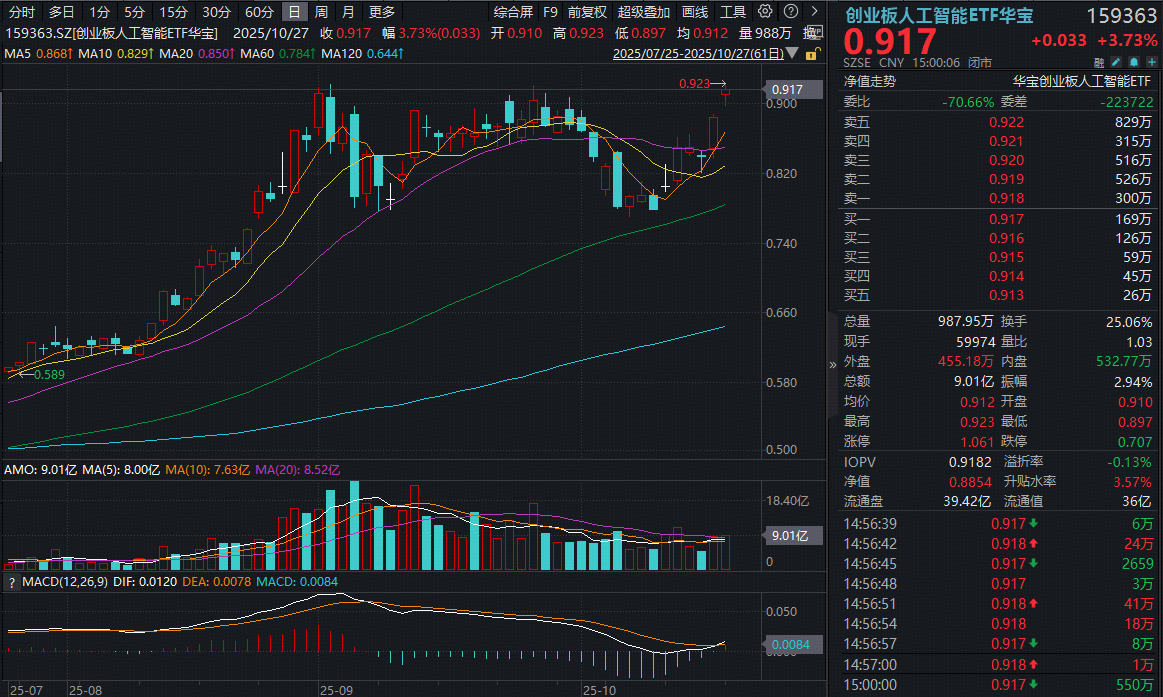The width and height of the screenshot is (1163, 697).
Task: Open the 画线 drawing tools
Action: tap(695, 12)
